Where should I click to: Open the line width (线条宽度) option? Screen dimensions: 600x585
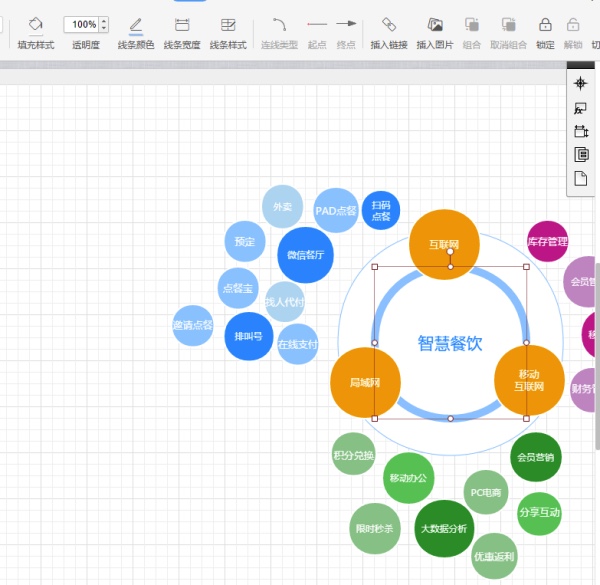click(182, 24)
